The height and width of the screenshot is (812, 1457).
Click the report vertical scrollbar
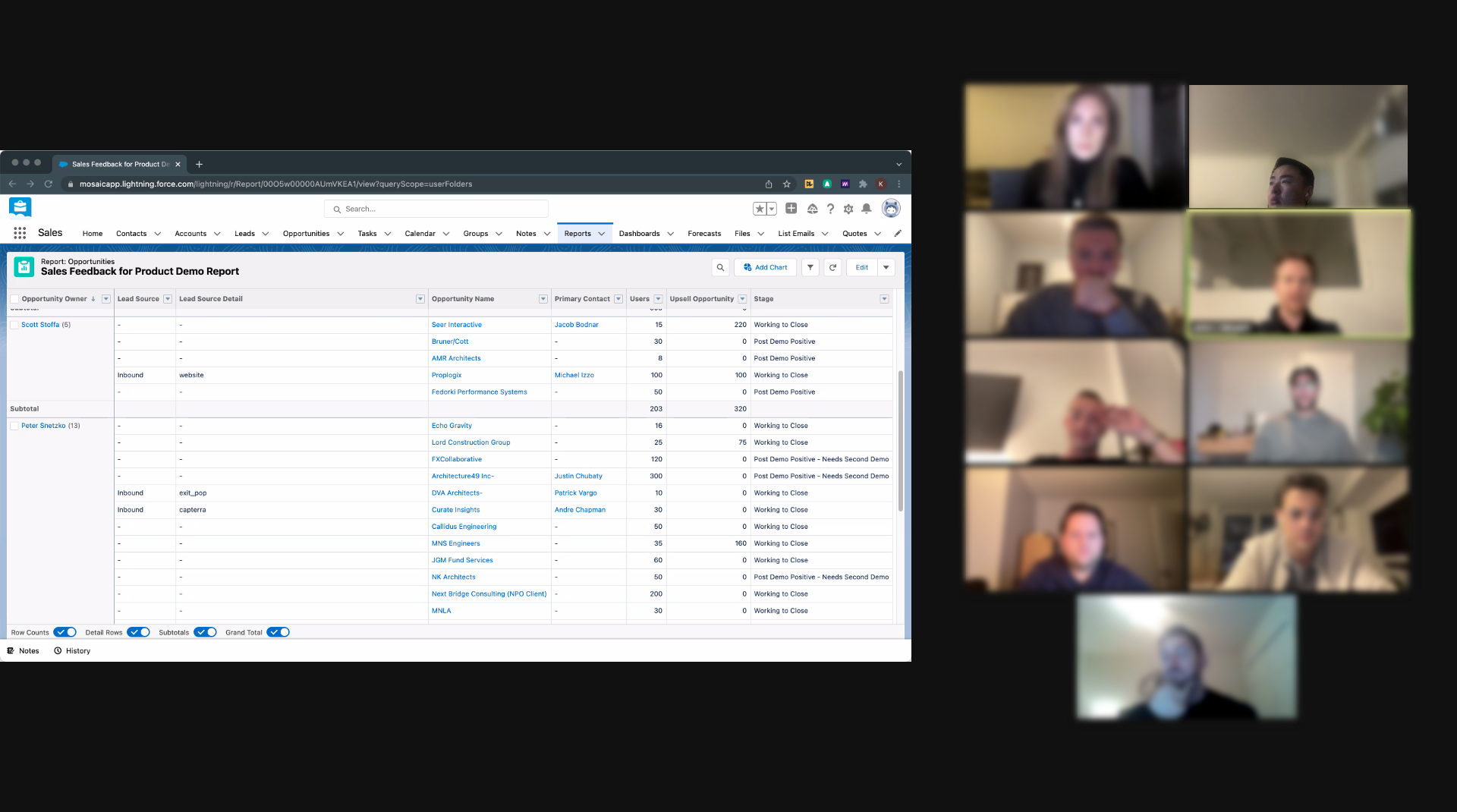click(901, 440)
